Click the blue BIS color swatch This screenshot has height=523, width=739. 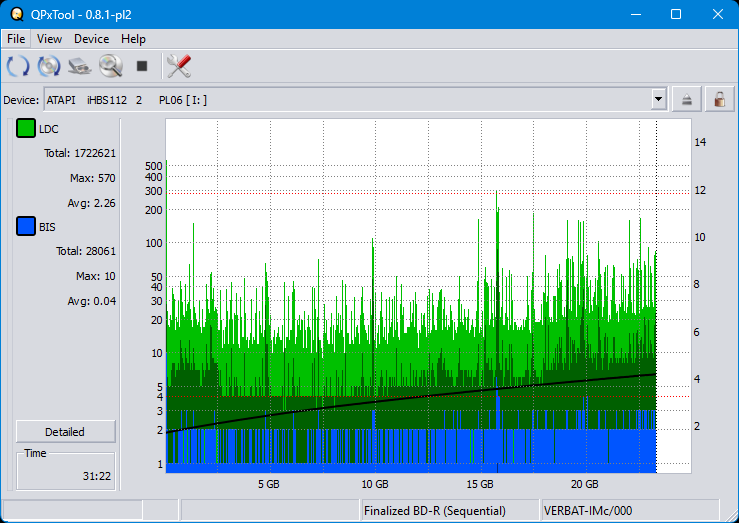pos(26,227)
